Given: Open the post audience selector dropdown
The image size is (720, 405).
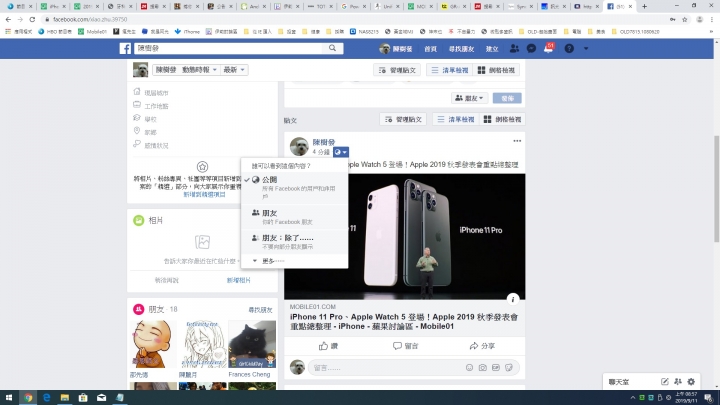Looking at the screenshot, I should click(341, 152).
